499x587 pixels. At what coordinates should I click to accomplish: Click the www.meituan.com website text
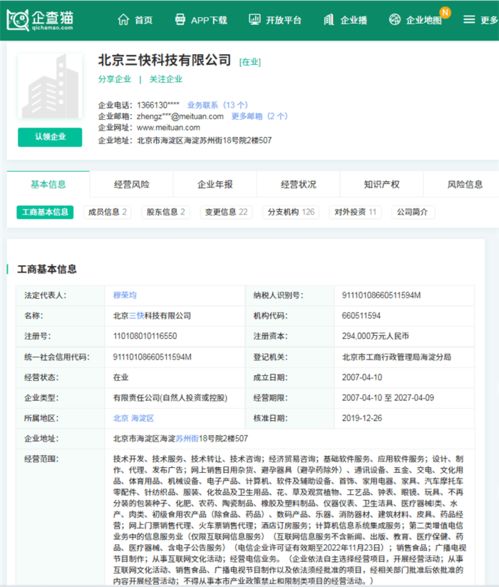pyautogui.click(x=168, y=128)
